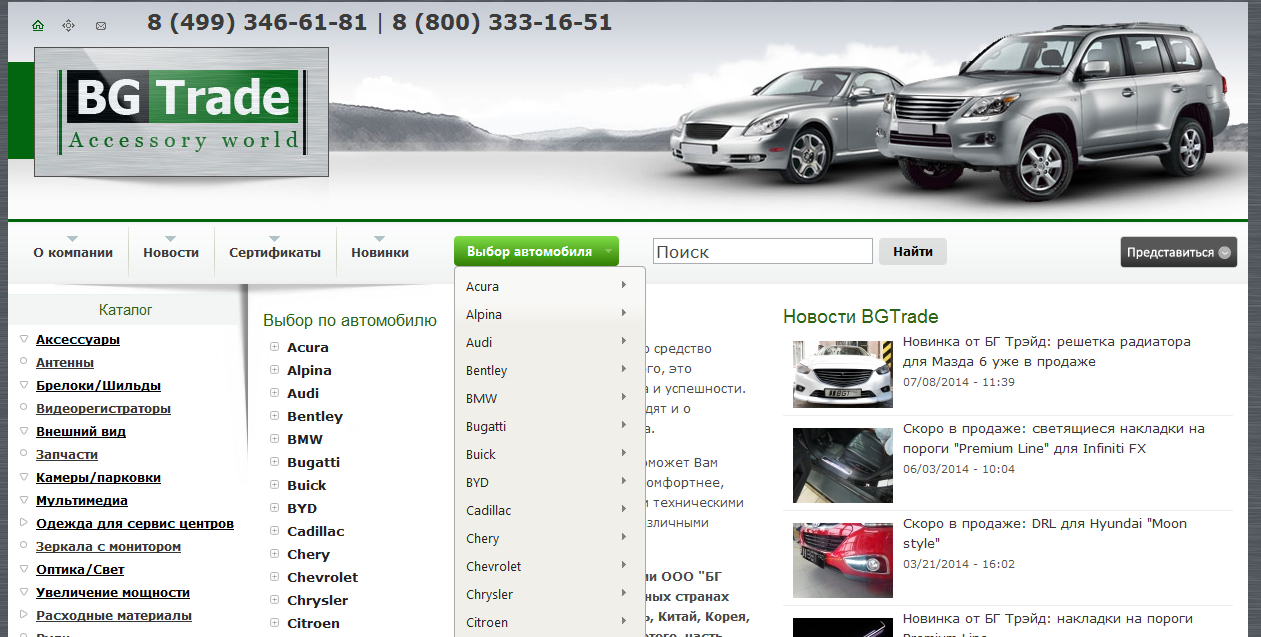This screenshot has height=637, width=1261.
Task: Open the Выбор автомобиля dropdown button
Action: coord(536,252)
